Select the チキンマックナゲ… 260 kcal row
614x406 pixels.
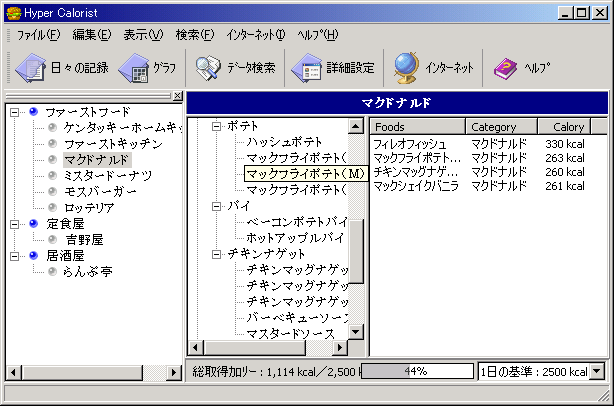click(479, 172)
